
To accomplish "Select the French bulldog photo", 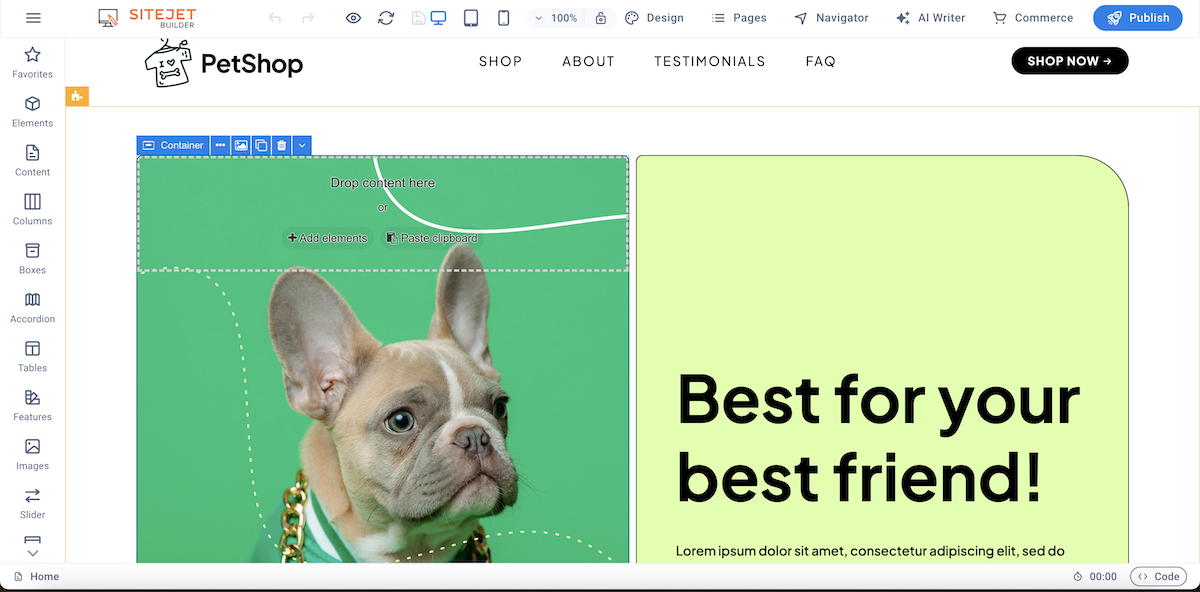I will (383, 415).
